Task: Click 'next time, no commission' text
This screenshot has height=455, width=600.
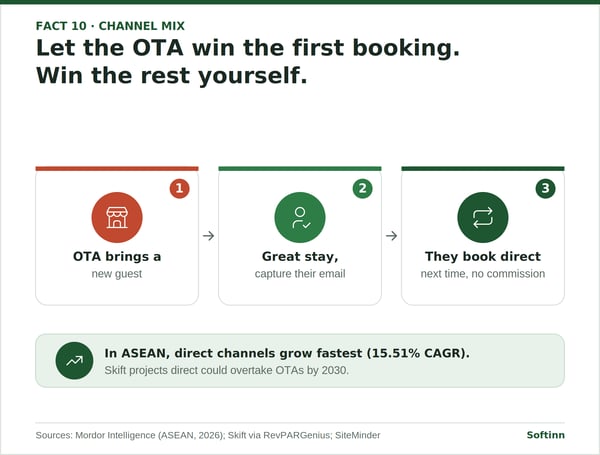Action: coord(483,274)
